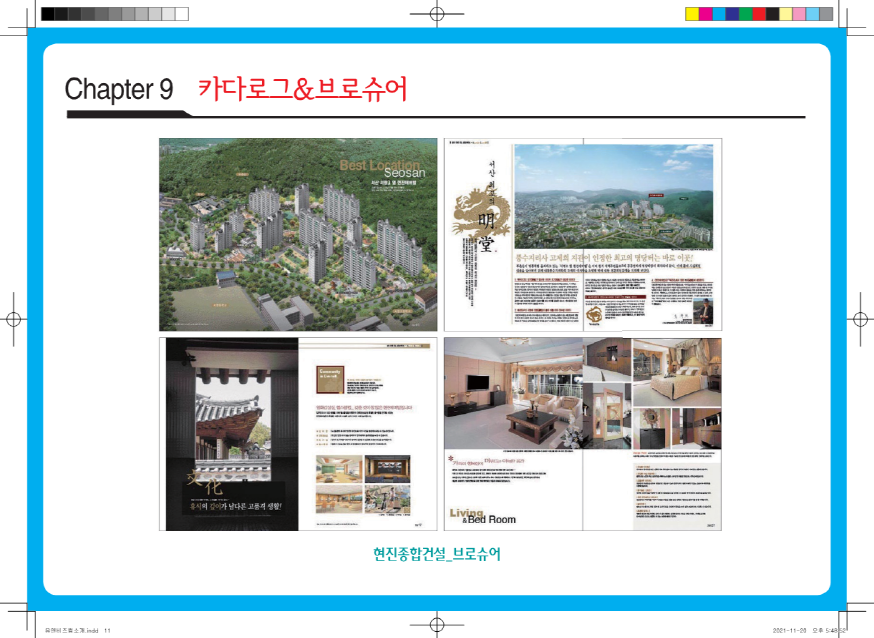Click the "Chapter 9" heading text
The width and height of the screenshot is (874, 638).
point(119,89)
